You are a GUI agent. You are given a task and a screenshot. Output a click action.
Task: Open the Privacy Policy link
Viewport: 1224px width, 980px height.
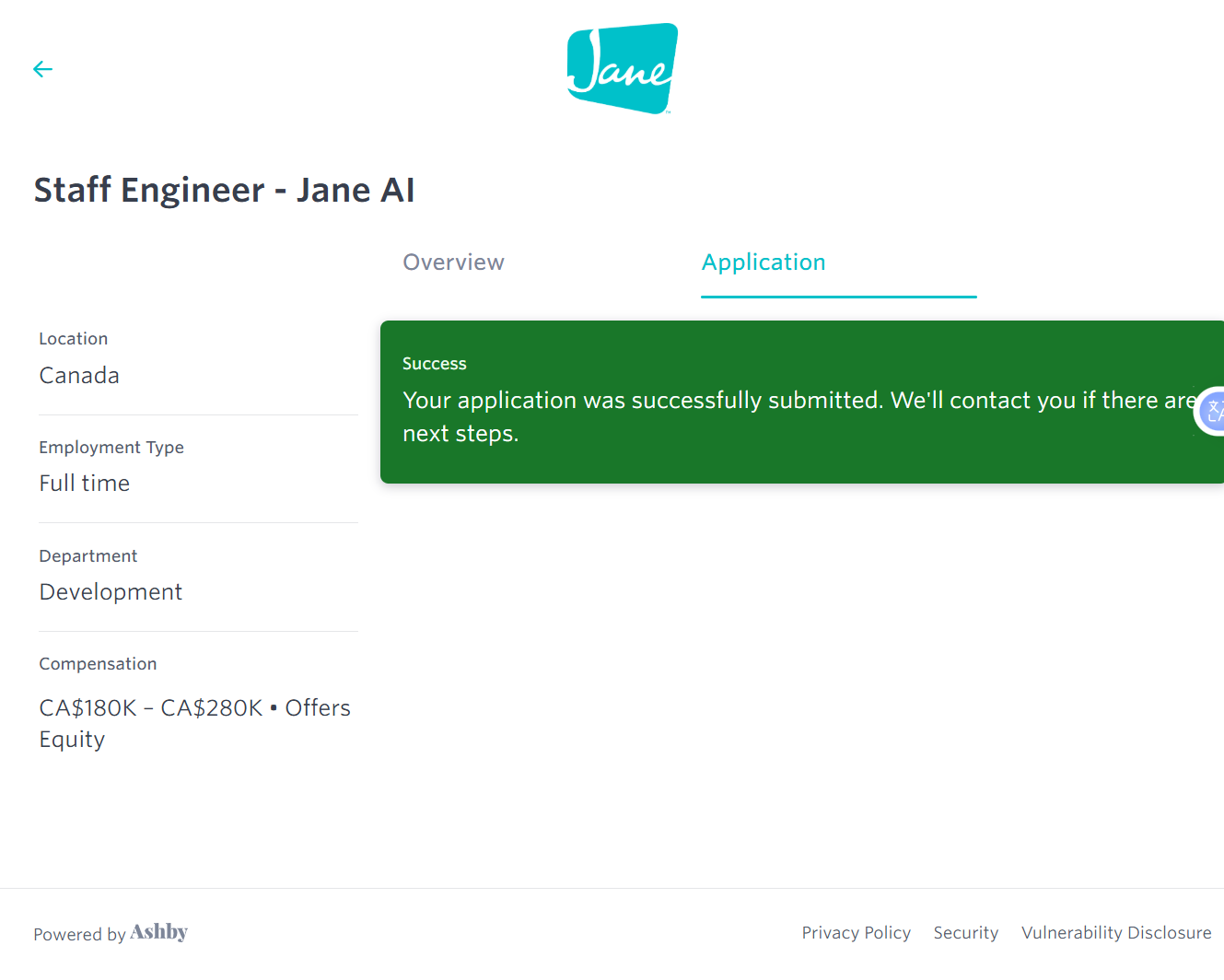[x=856, y=933]
